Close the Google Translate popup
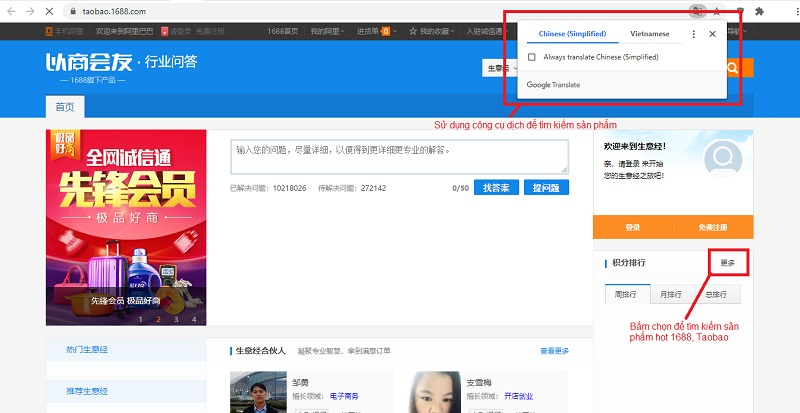This screenshot has width=800, height=413. (x=712, y=34)
